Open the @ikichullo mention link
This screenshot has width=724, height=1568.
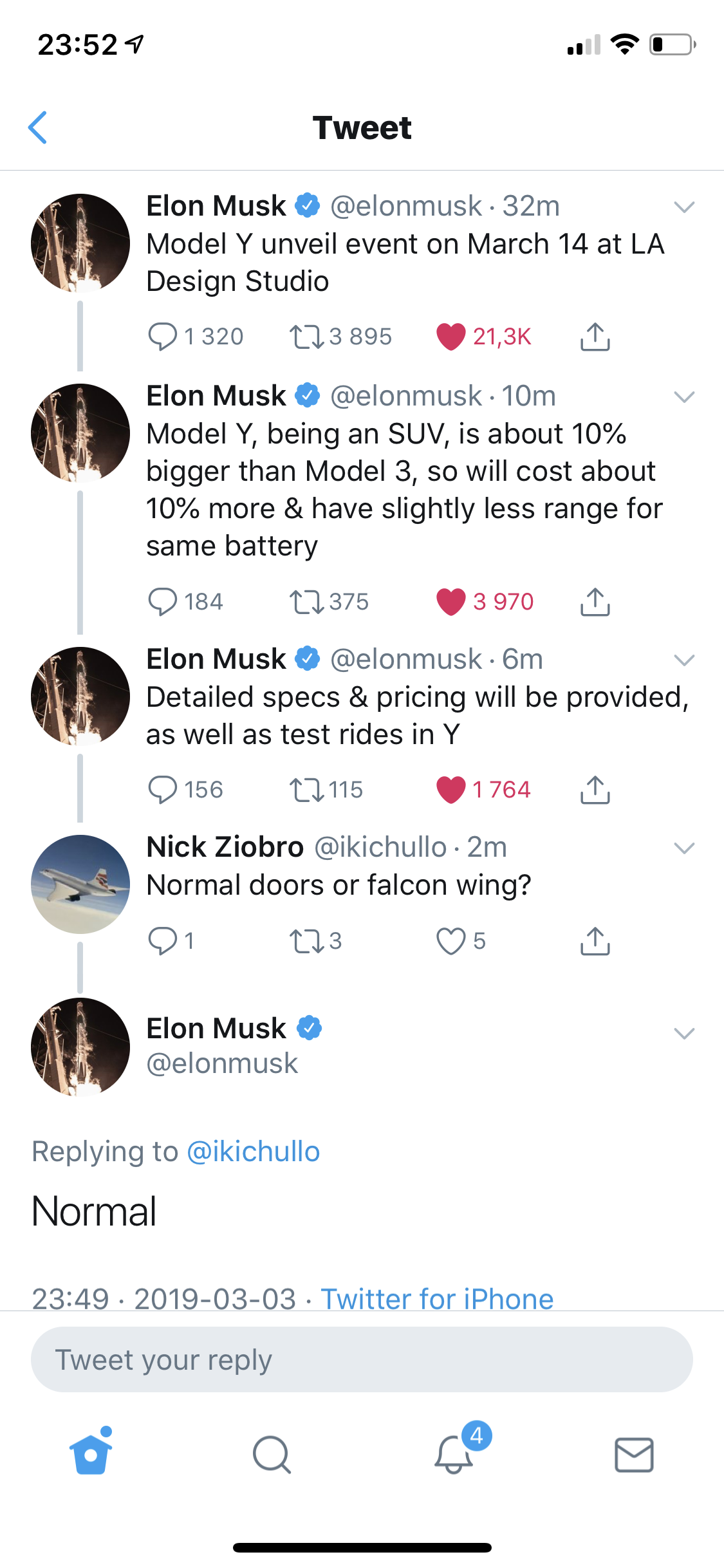(253, 1152)
